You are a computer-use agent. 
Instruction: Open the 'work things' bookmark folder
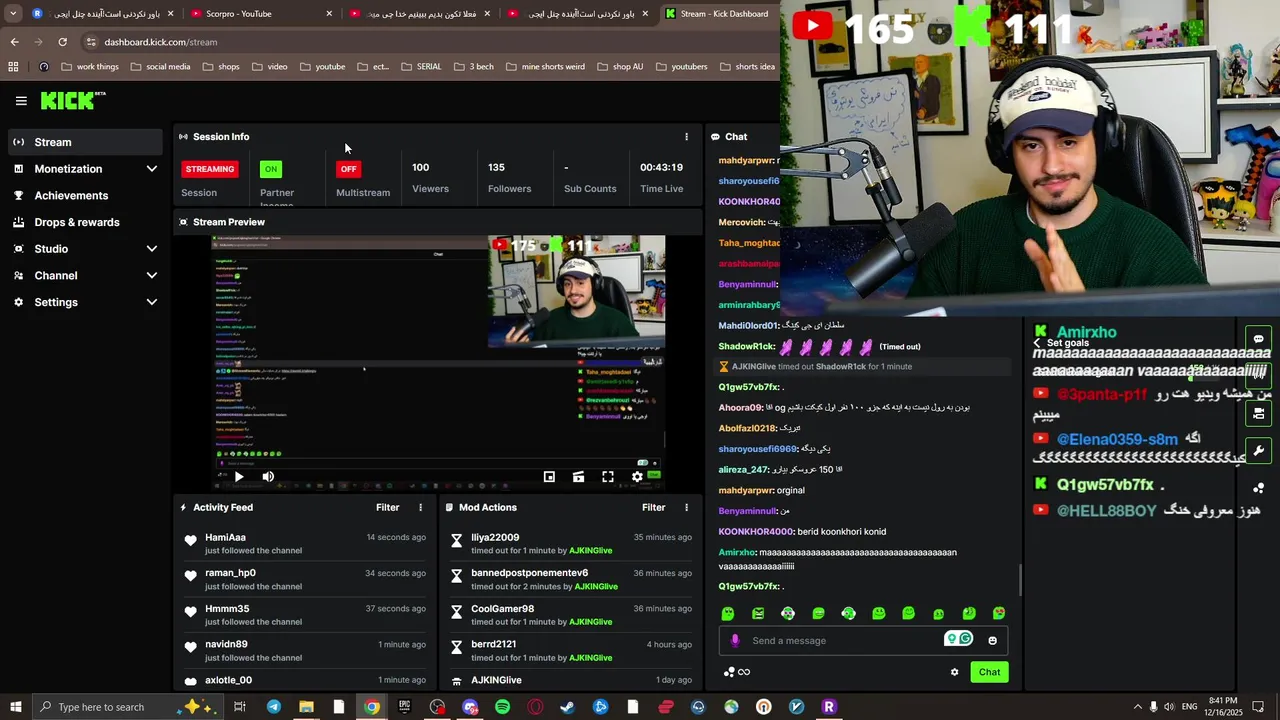[x=90, y=67]
